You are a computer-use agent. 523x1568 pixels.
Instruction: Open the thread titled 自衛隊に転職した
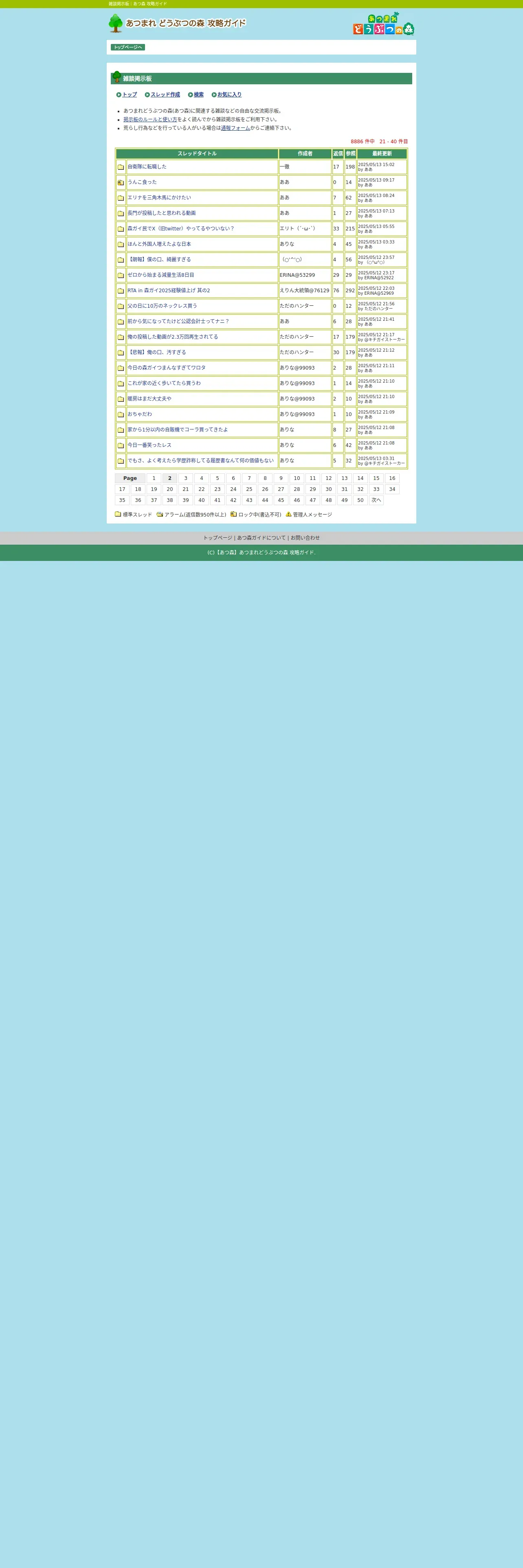pos(147,167)
